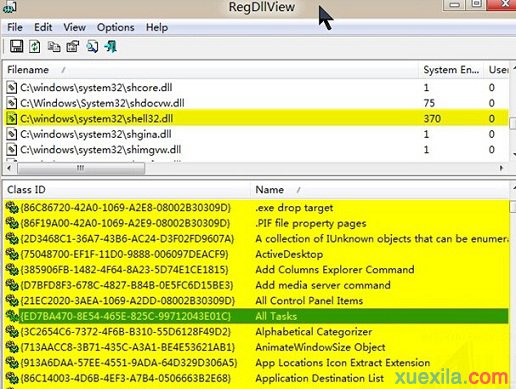This screenshot has width=516, height=389.
Task: Click the 'Add Columns Explorer Command' name
Action: (x=335, y=269)
